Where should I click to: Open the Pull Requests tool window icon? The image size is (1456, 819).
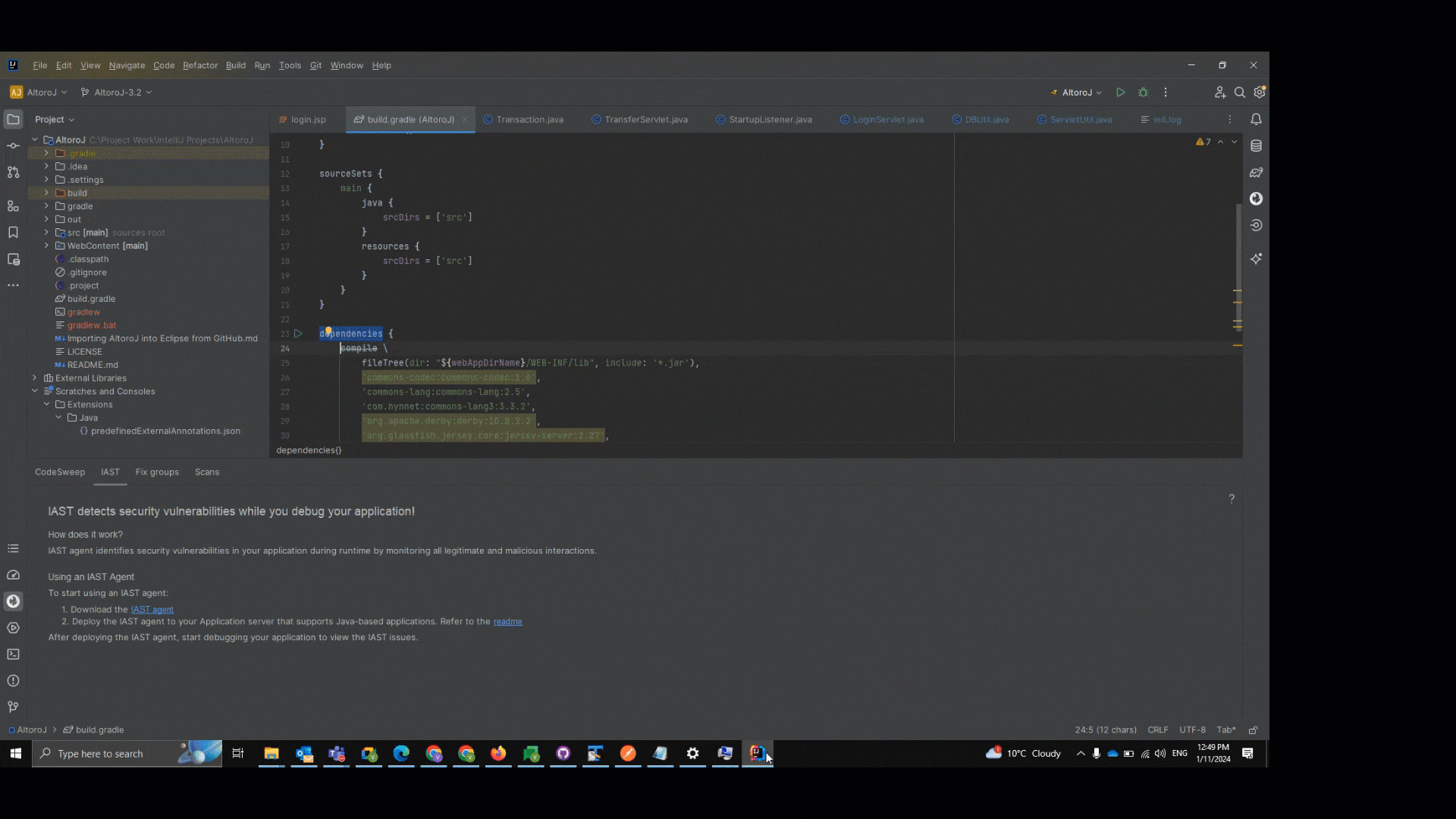click(x=13, y=172)
